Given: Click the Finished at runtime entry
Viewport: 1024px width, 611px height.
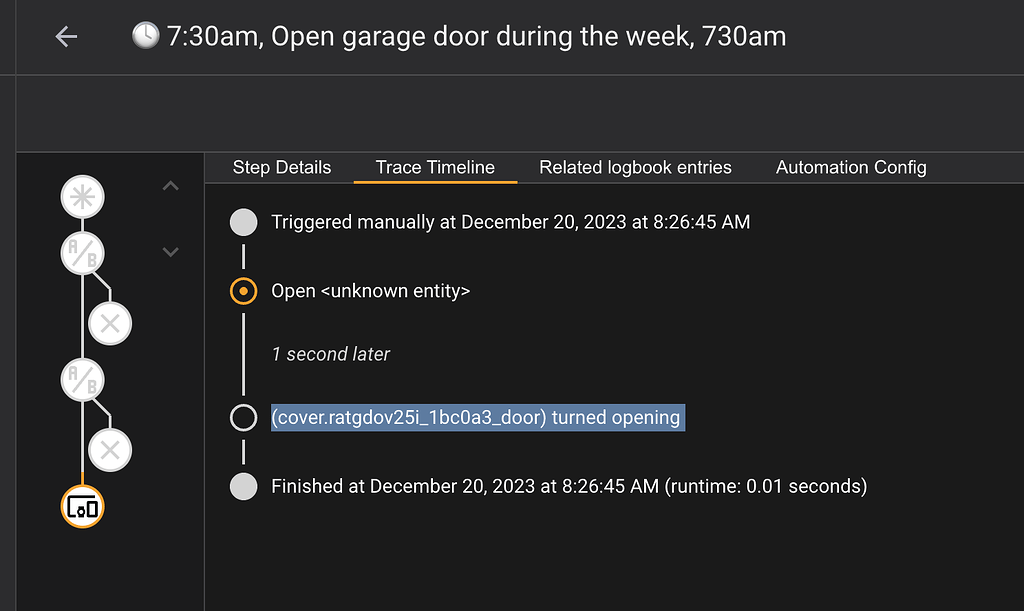Looking at the screenshot, I should click(567, 486).
